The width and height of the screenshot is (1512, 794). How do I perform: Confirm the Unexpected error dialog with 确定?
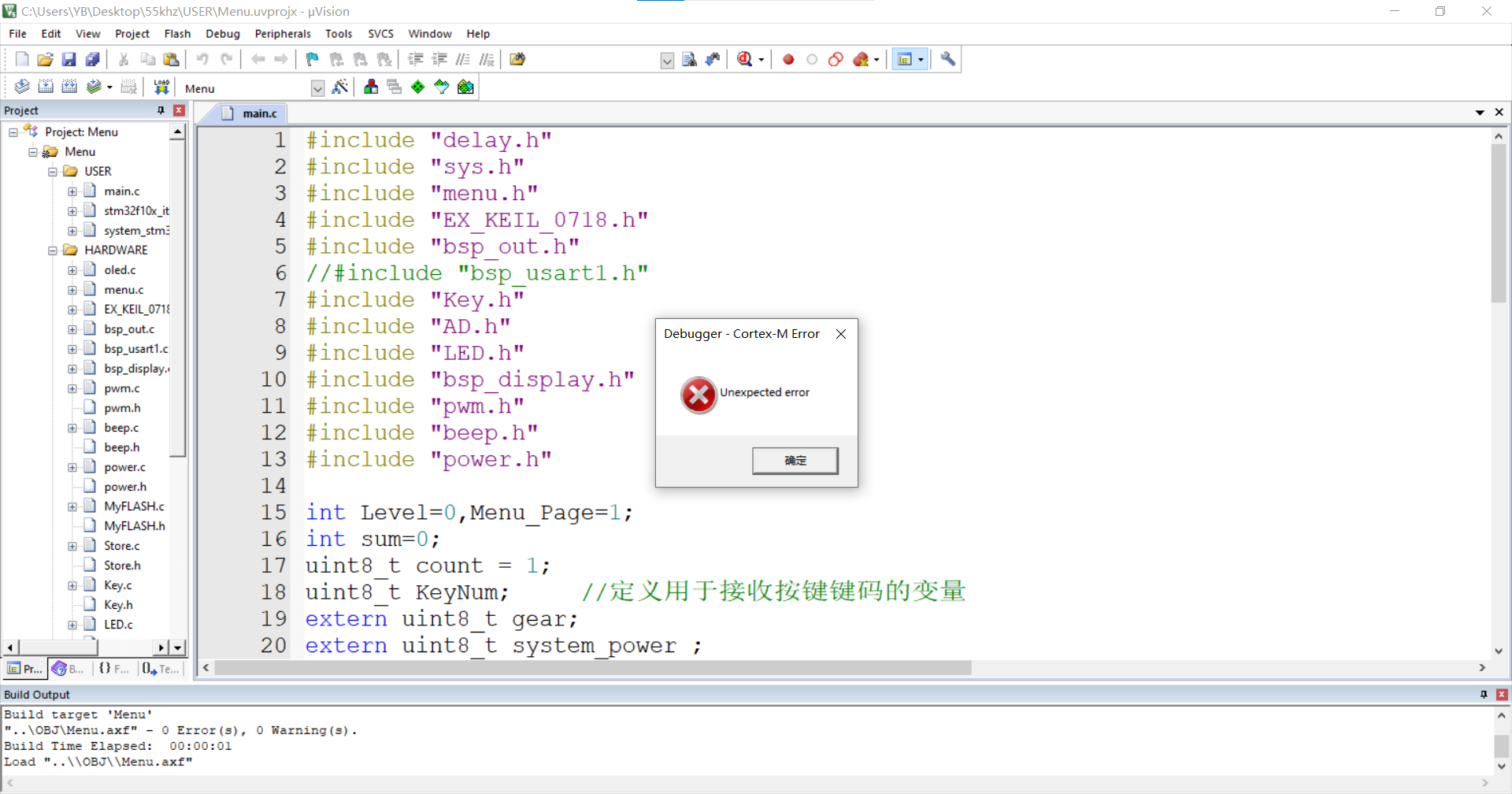(x=795, y=461)
